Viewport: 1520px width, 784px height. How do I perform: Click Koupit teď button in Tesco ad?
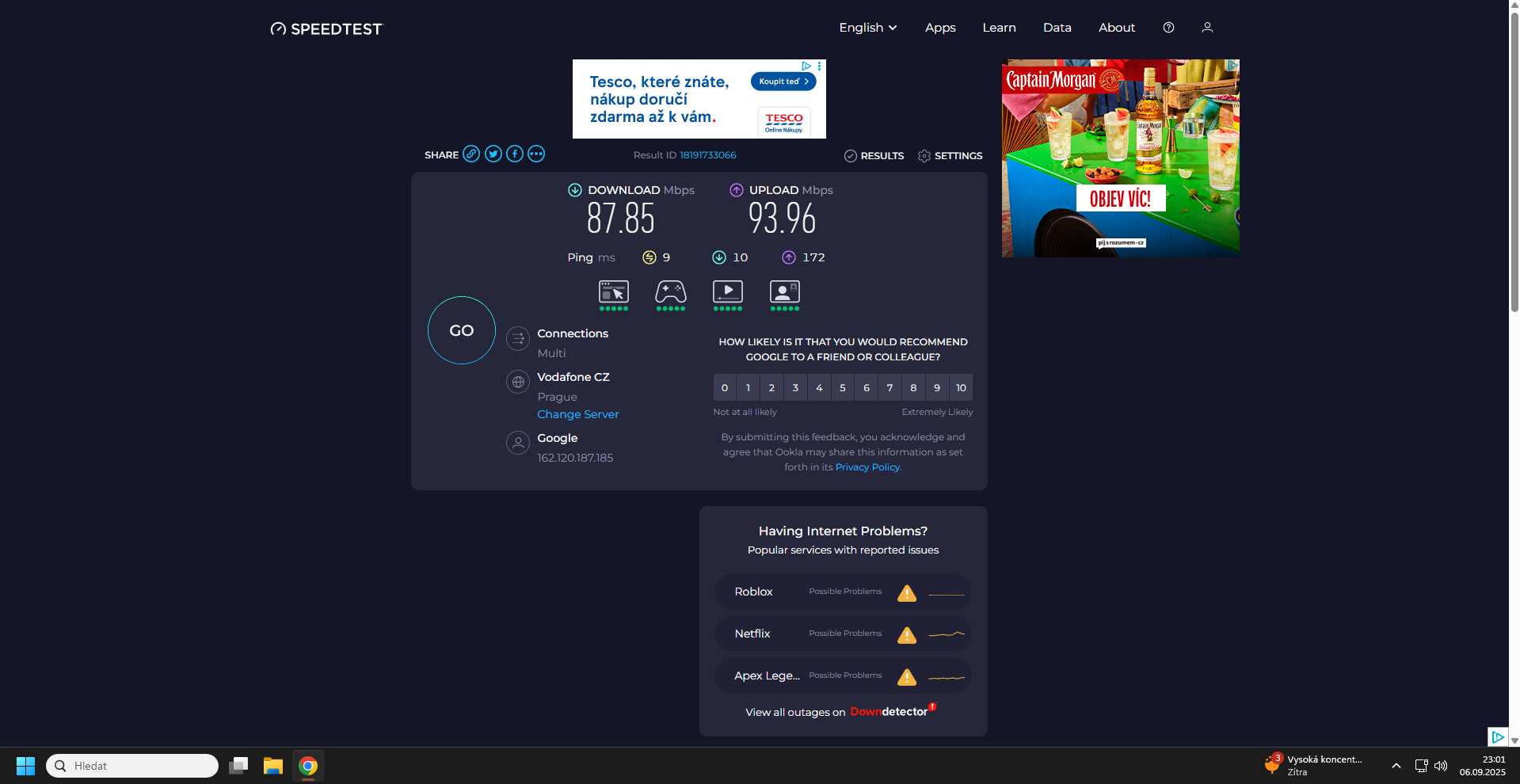(783, 82)
